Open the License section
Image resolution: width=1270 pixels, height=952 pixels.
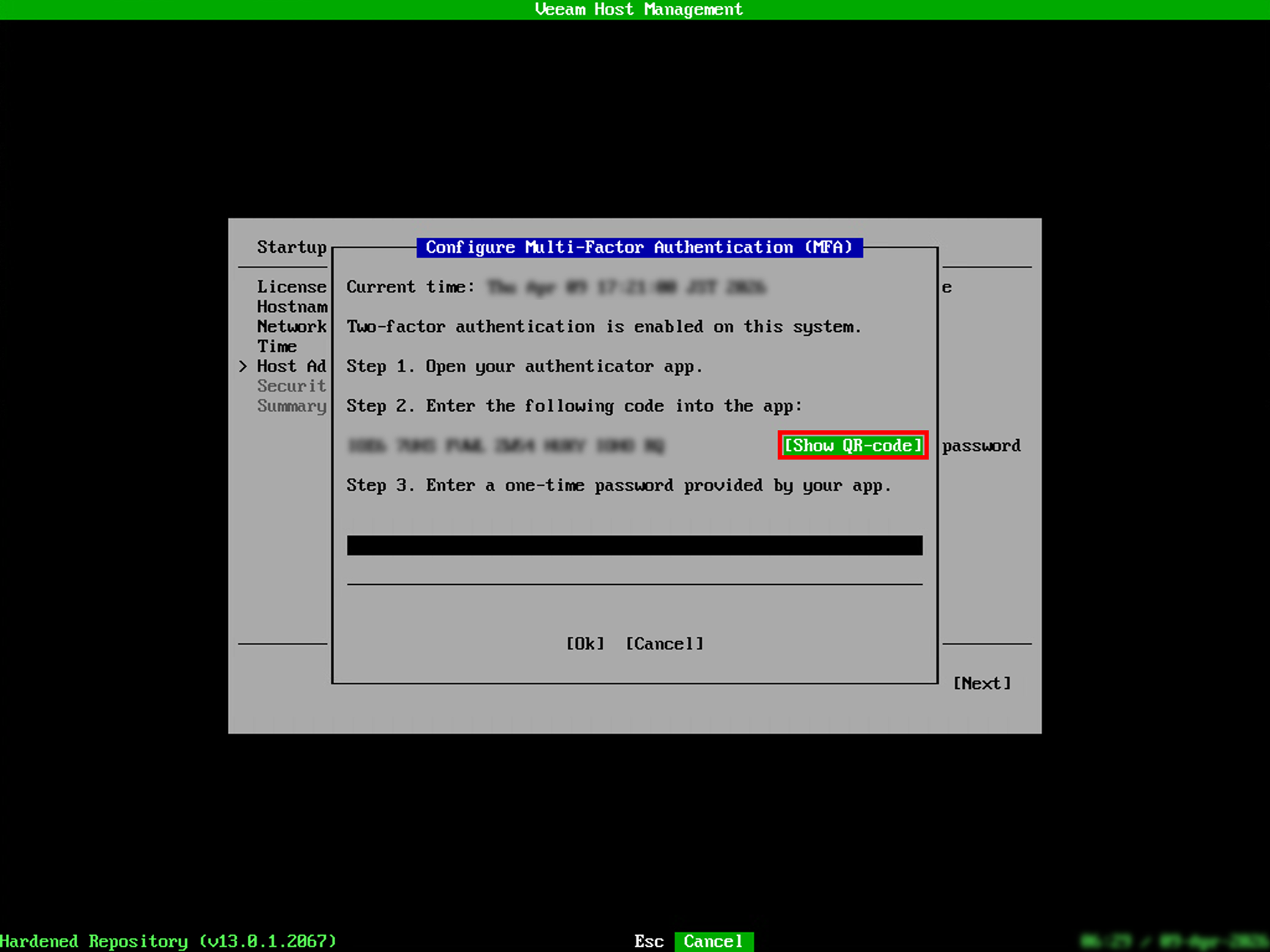pyautogui.click(x=291, y=287)
